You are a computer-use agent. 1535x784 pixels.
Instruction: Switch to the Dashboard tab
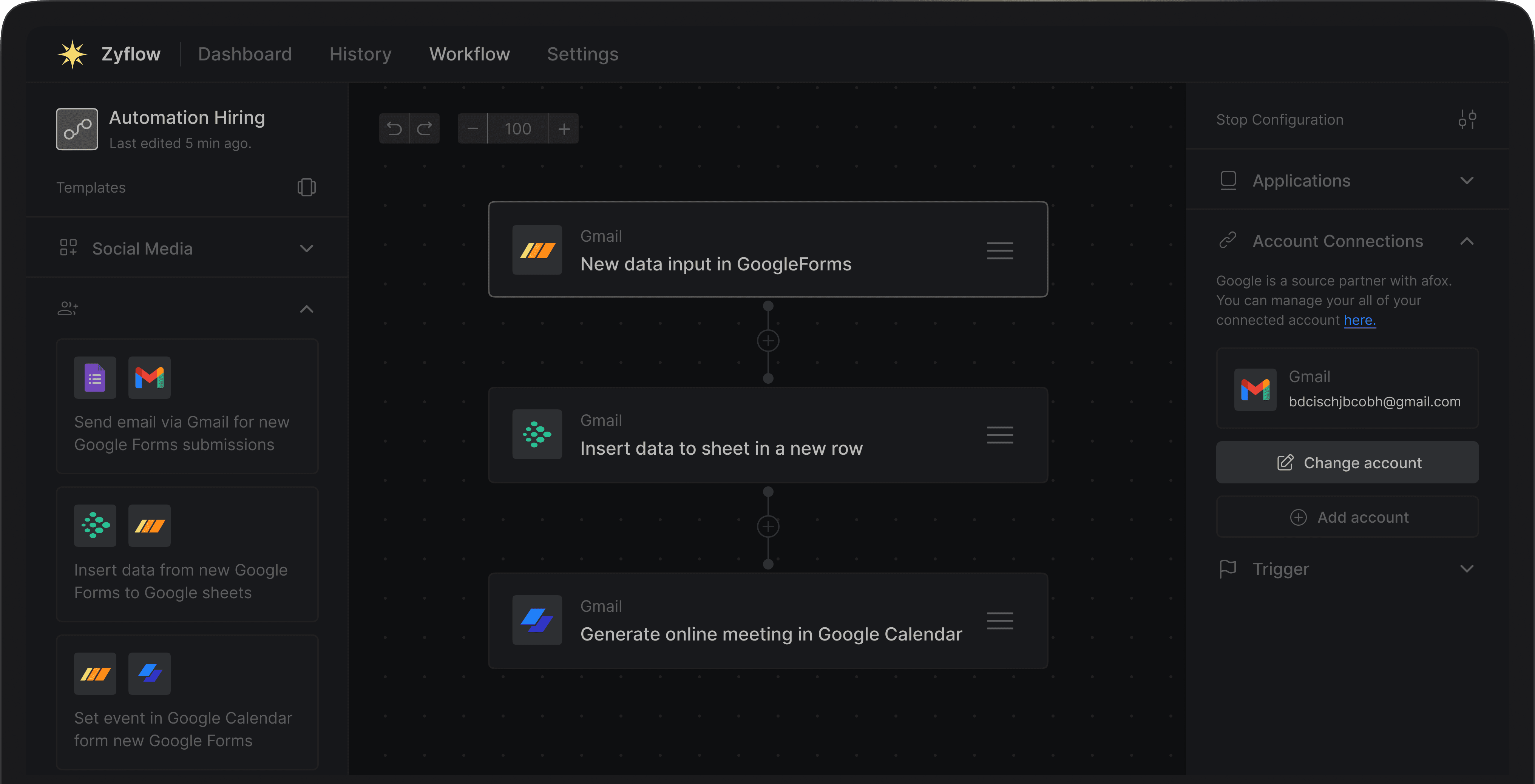(x=244, y=54)
